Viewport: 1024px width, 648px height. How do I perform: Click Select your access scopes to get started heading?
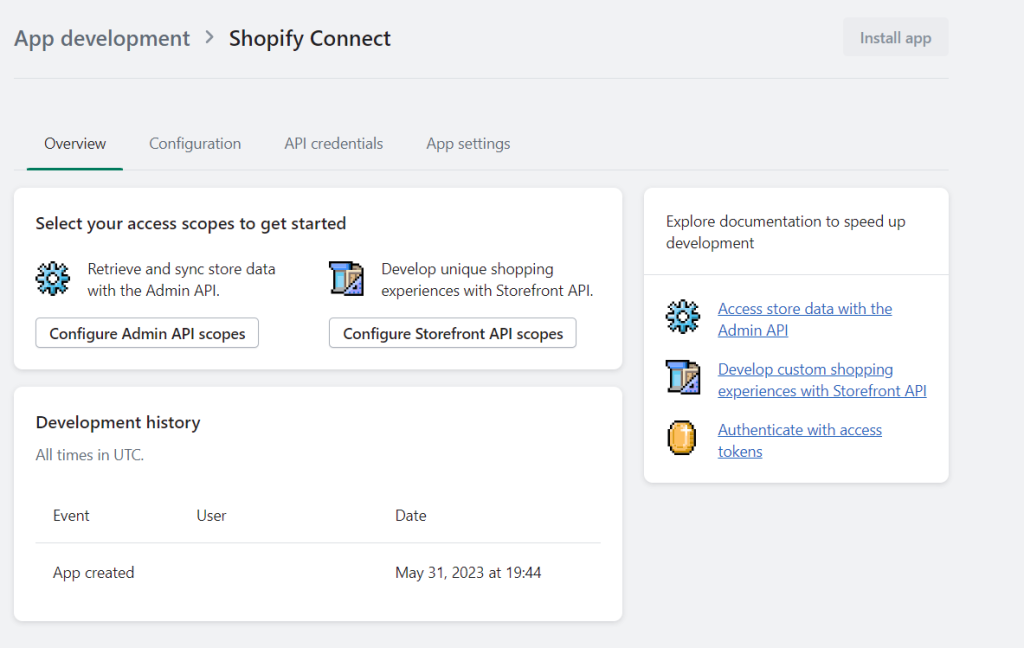[191, 223]
